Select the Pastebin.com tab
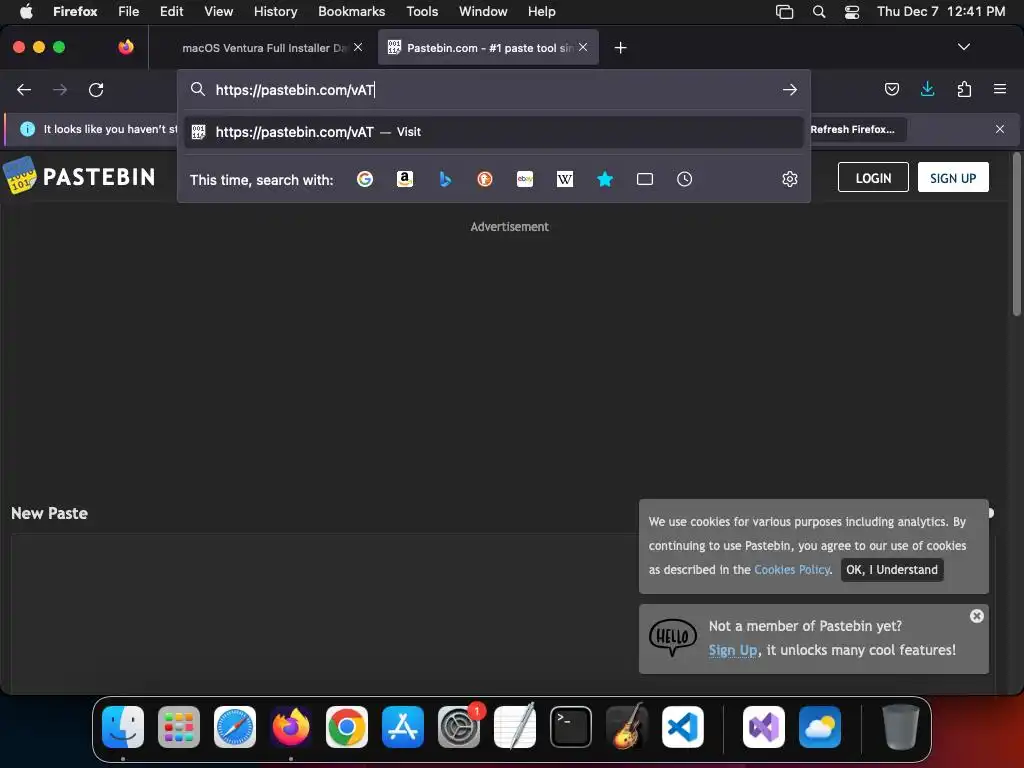The width and height of the screenshot is (1024, 768). [488, 48]
